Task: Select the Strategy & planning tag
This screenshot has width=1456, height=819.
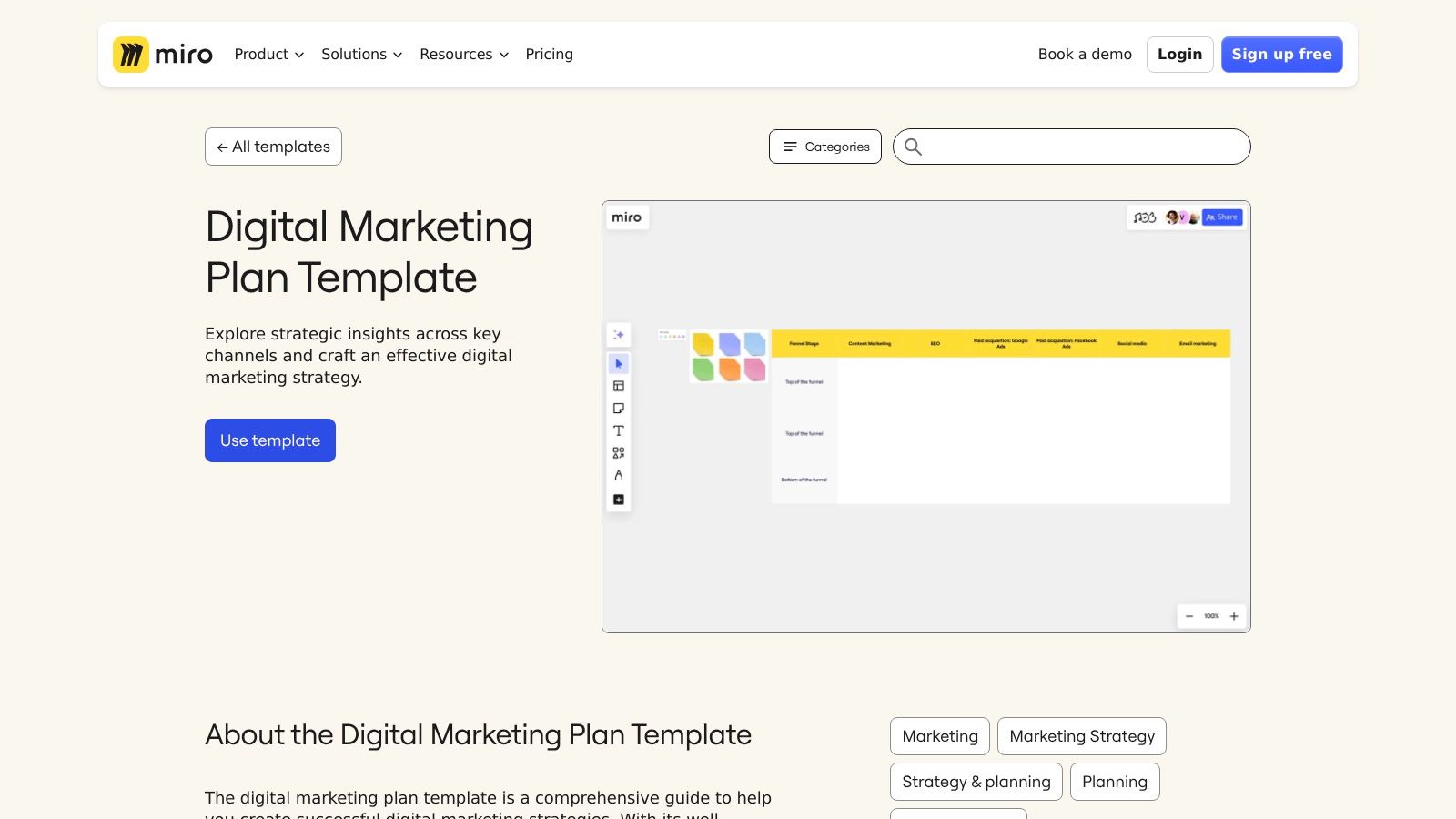Action: coord(976,782)
